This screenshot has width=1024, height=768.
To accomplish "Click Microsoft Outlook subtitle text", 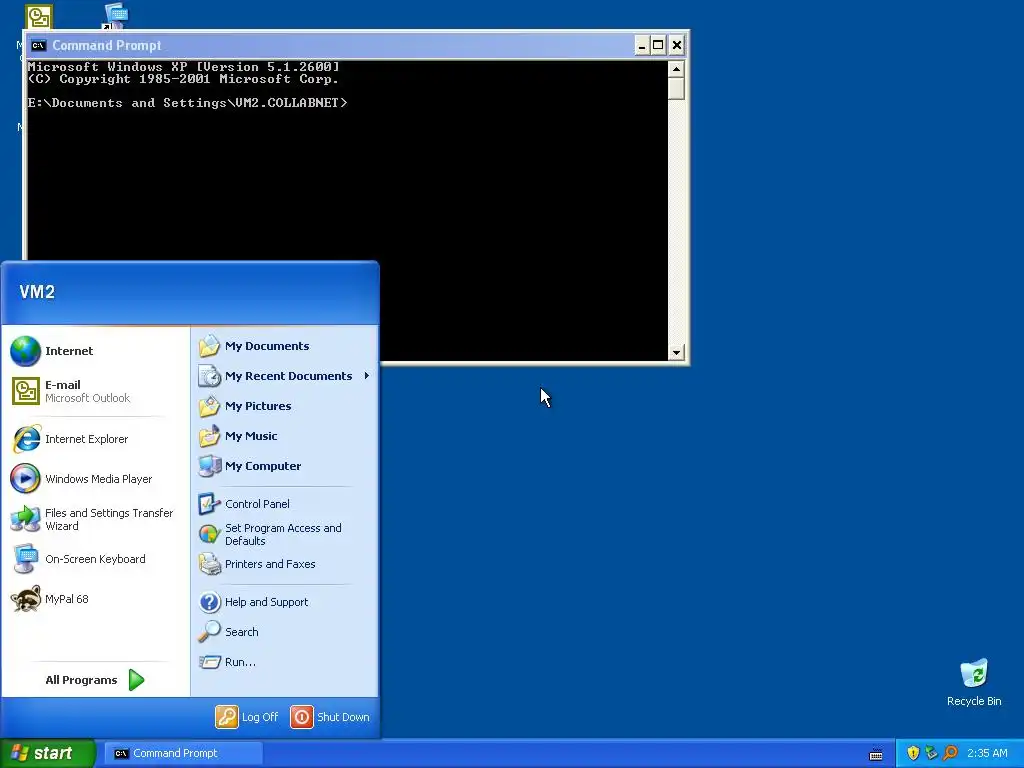I will [x=88, y=398].
